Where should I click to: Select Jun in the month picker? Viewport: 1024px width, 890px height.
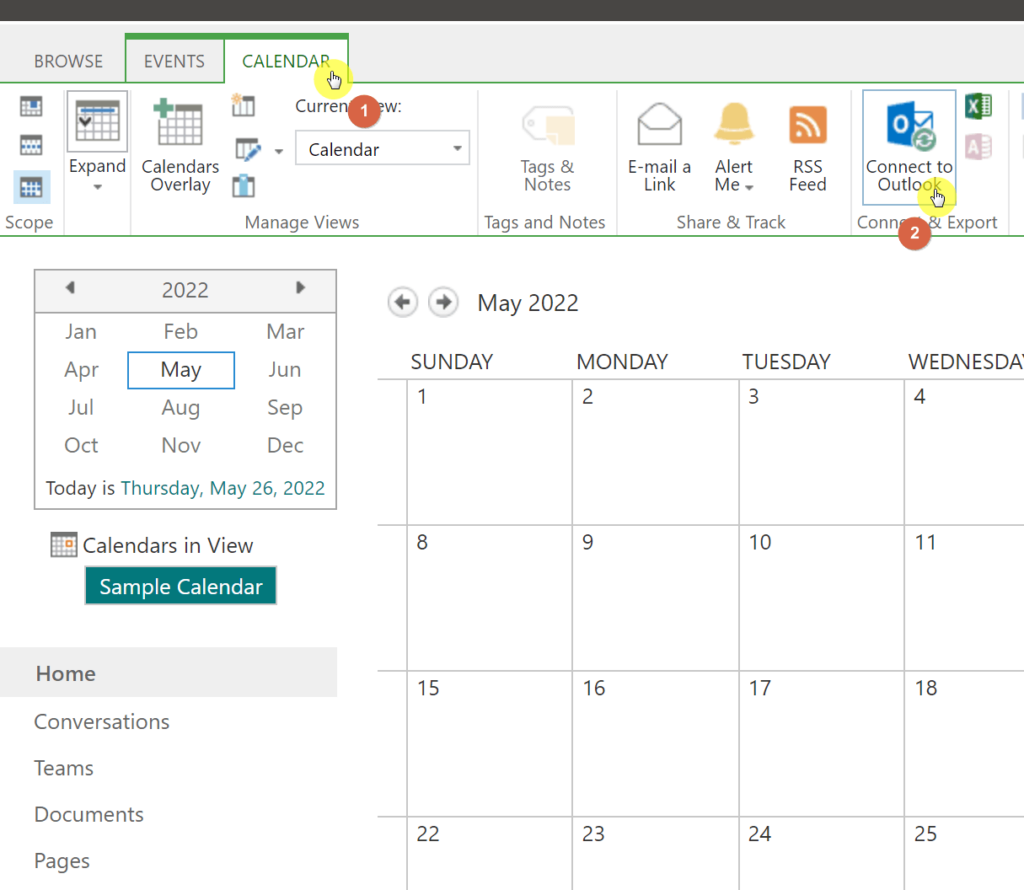coord(285,370)
